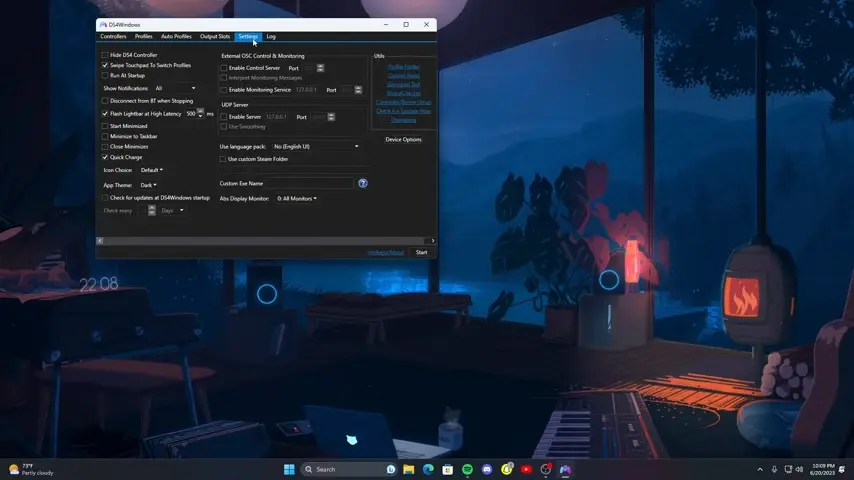Click the taskbar Search box

[x=350, y=469]
